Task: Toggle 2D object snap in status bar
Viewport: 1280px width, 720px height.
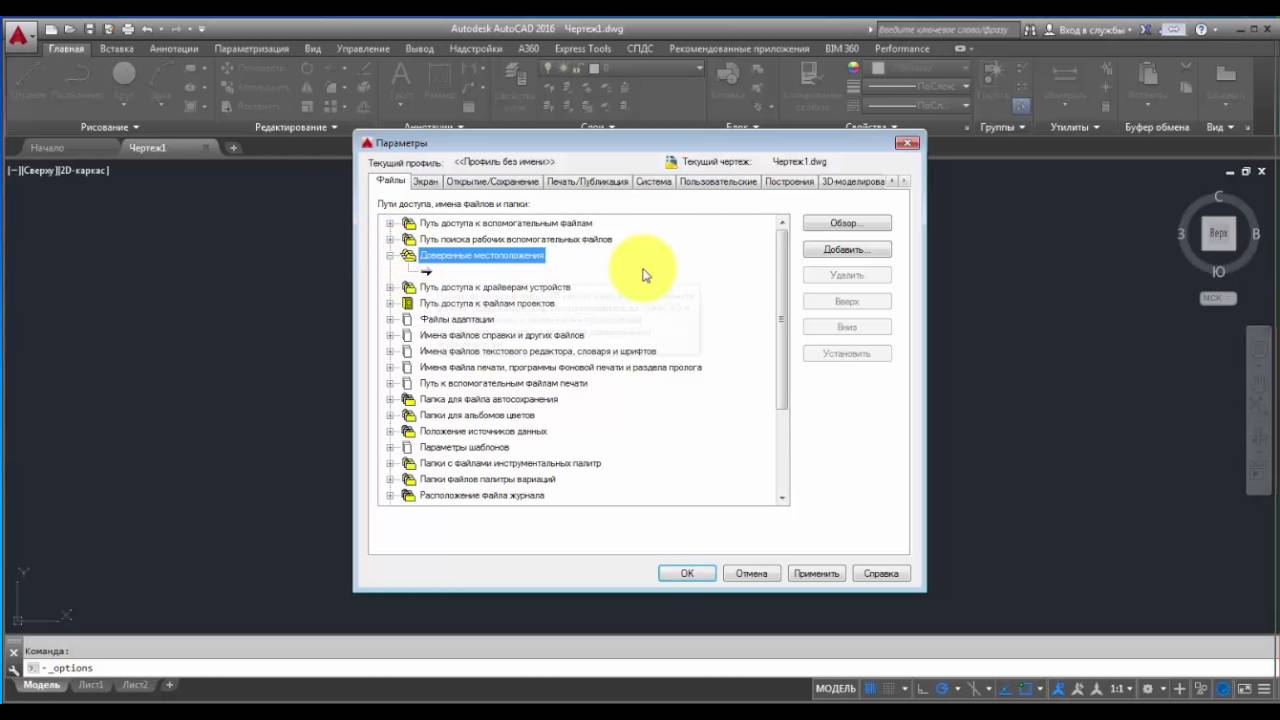Action: point(1025,689)
